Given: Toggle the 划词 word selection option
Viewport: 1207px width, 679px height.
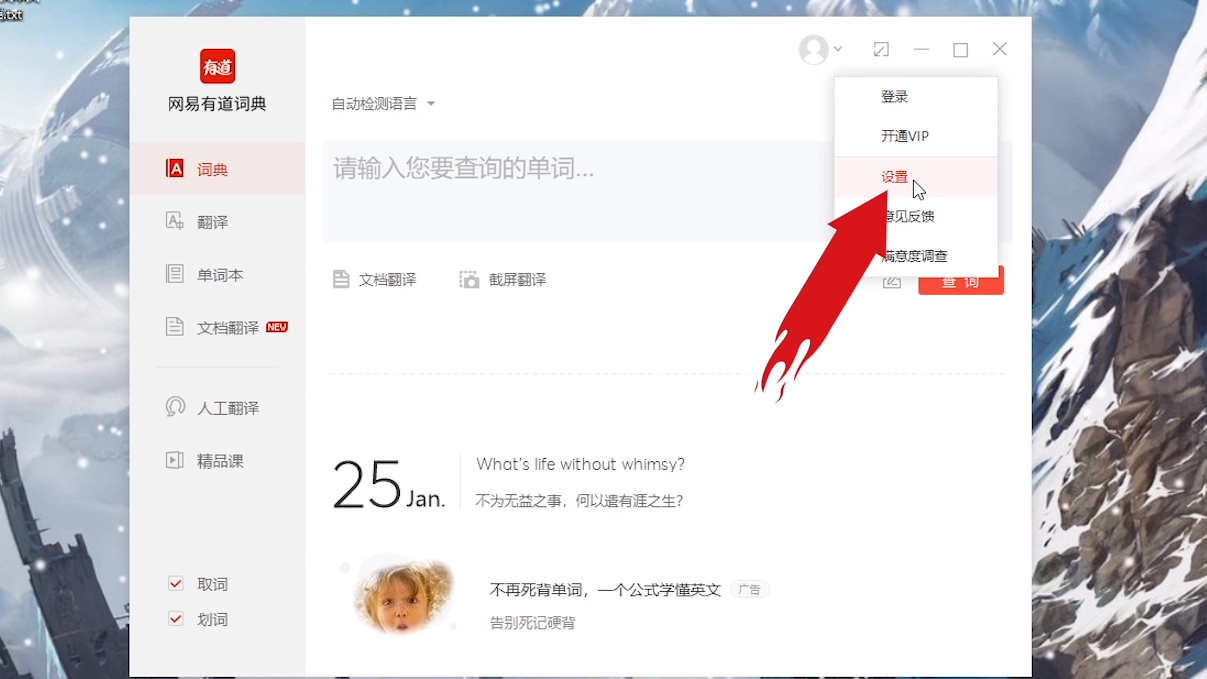Looking at the screenshot, I should click(174, 619).
